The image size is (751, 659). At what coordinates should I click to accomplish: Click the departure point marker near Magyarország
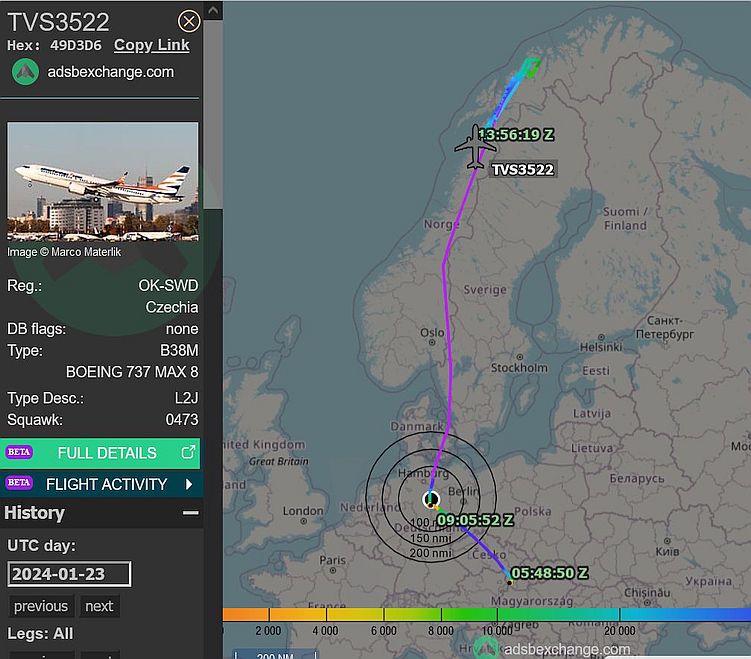(x=510, y=582)
